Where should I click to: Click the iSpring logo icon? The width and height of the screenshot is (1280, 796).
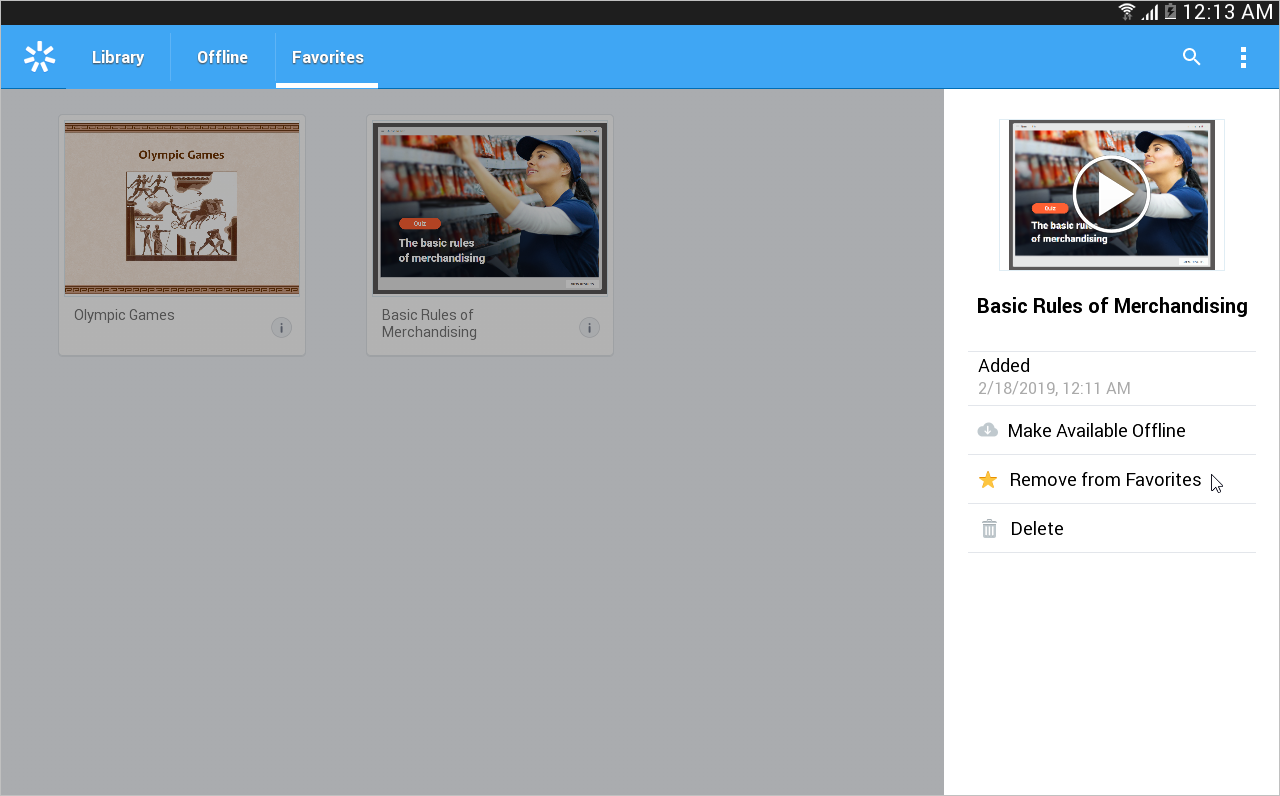(39, 57)
